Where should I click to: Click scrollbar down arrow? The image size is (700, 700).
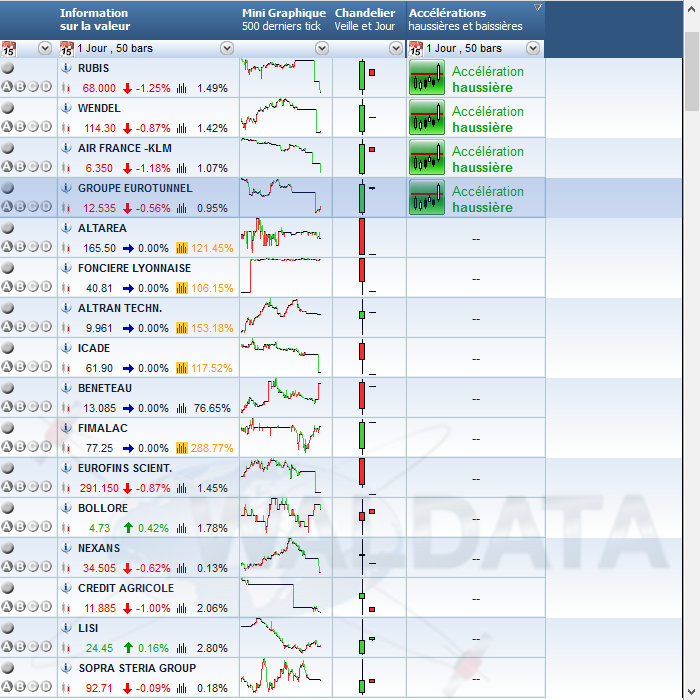tap(691, 691)
